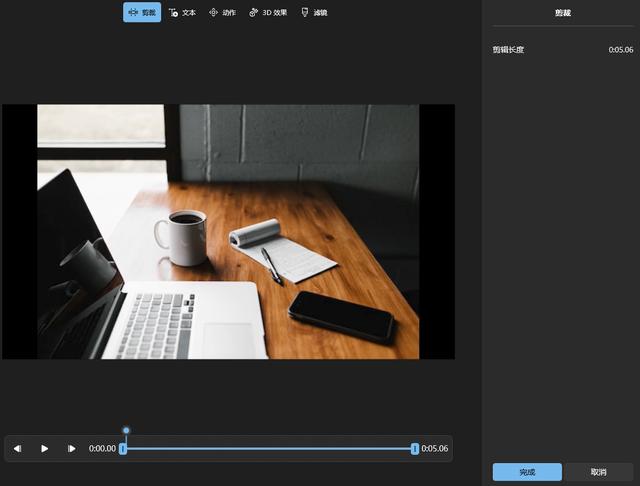Open the 文本 text tool

(182, 13)
